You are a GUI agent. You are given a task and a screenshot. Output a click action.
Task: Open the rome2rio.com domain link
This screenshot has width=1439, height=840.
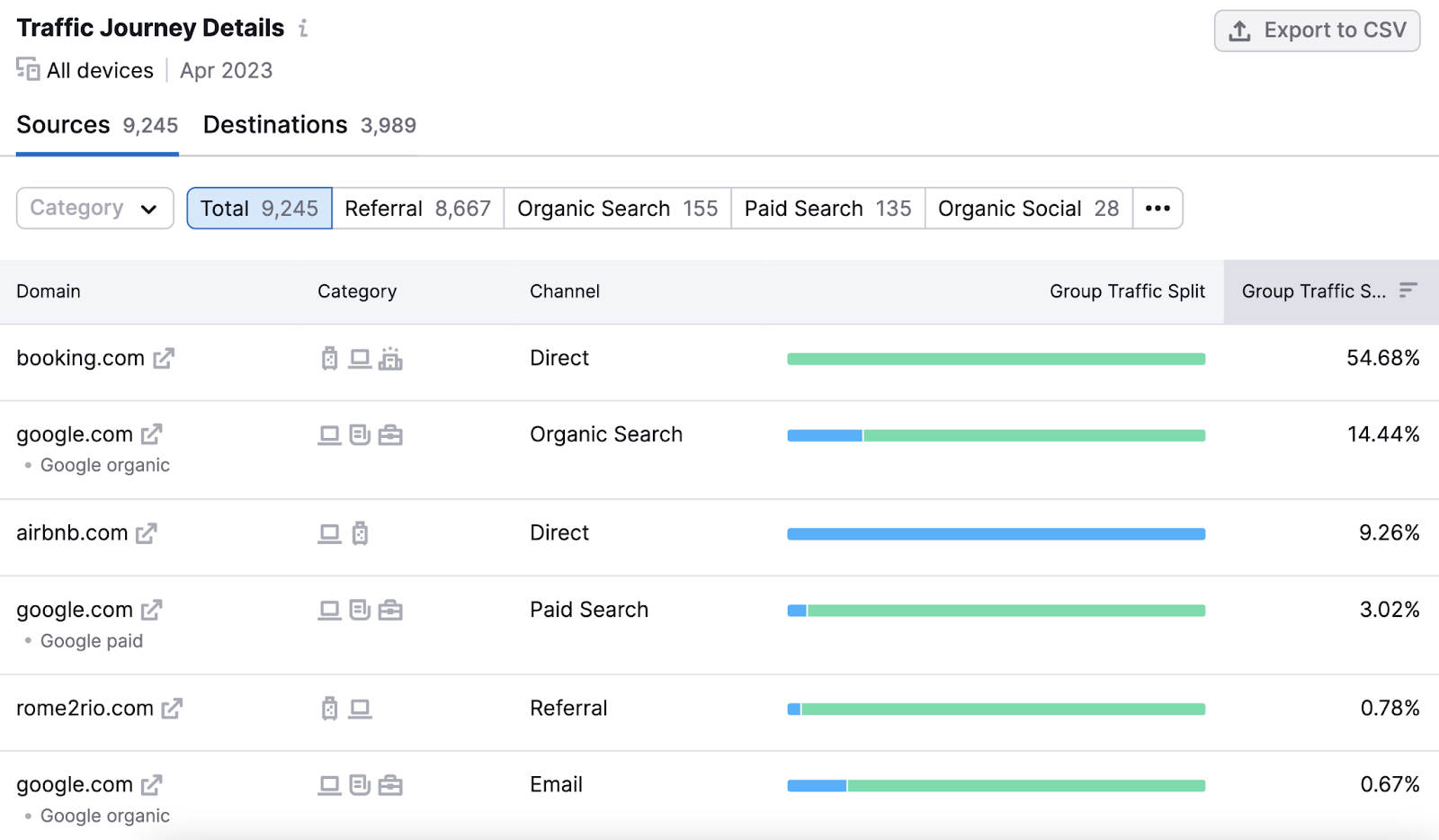(85, 709)
